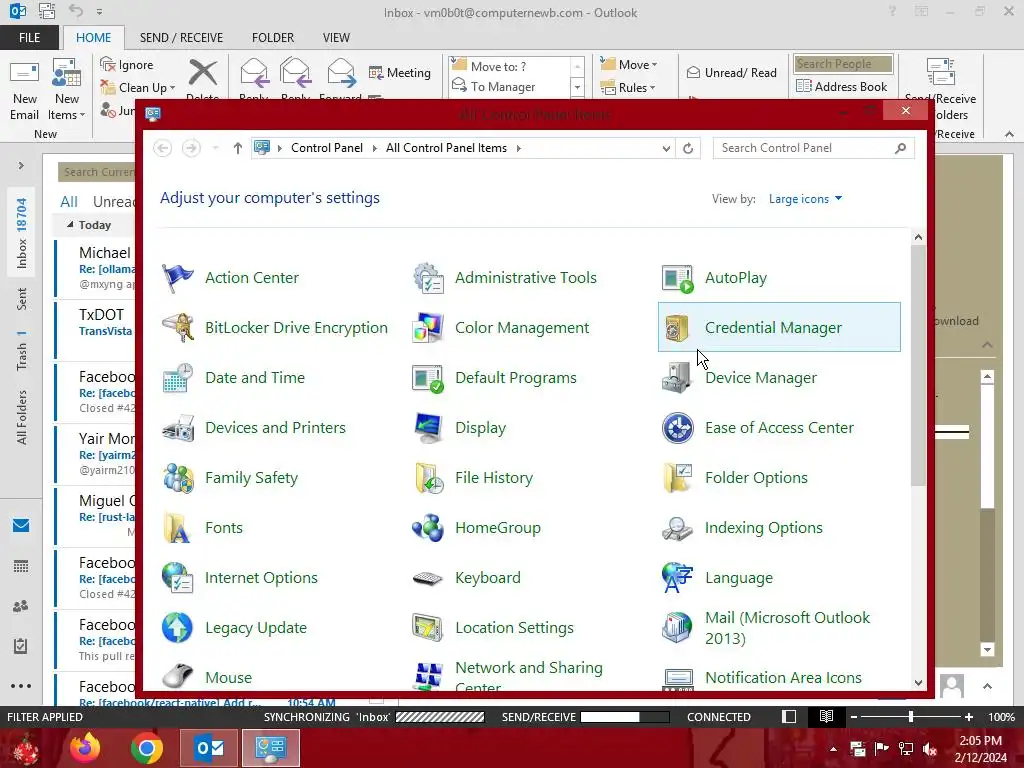Open Firefox from the taskbar

(85, 748)
